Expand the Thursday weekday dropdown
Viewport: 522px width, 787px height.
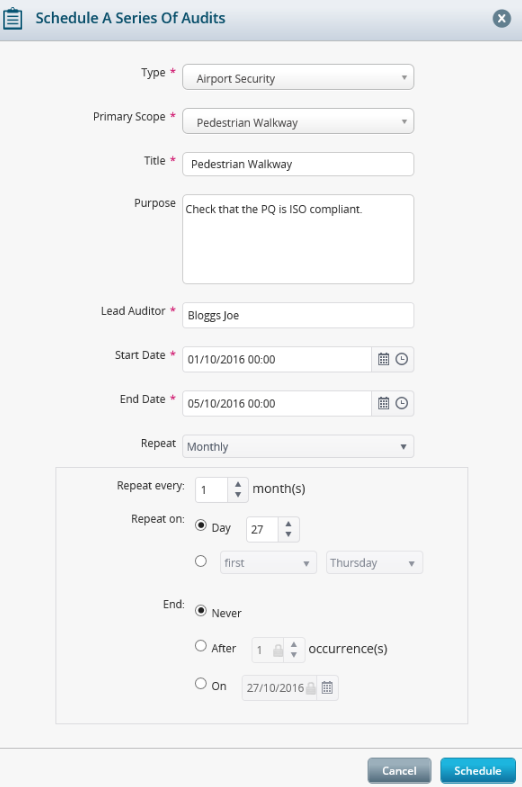pyautogui.click(x=374, y=563)
